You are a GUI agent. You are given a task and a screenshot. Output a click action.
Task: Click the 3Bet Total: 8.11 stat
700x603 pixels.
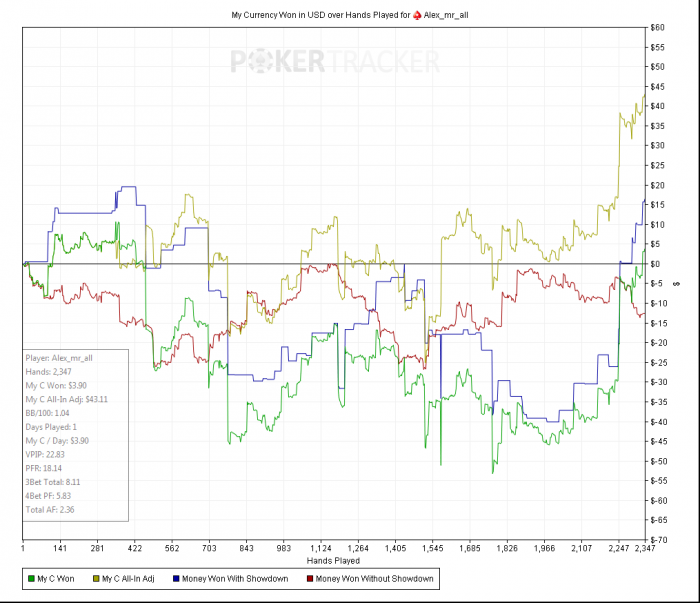pos(53,482)
